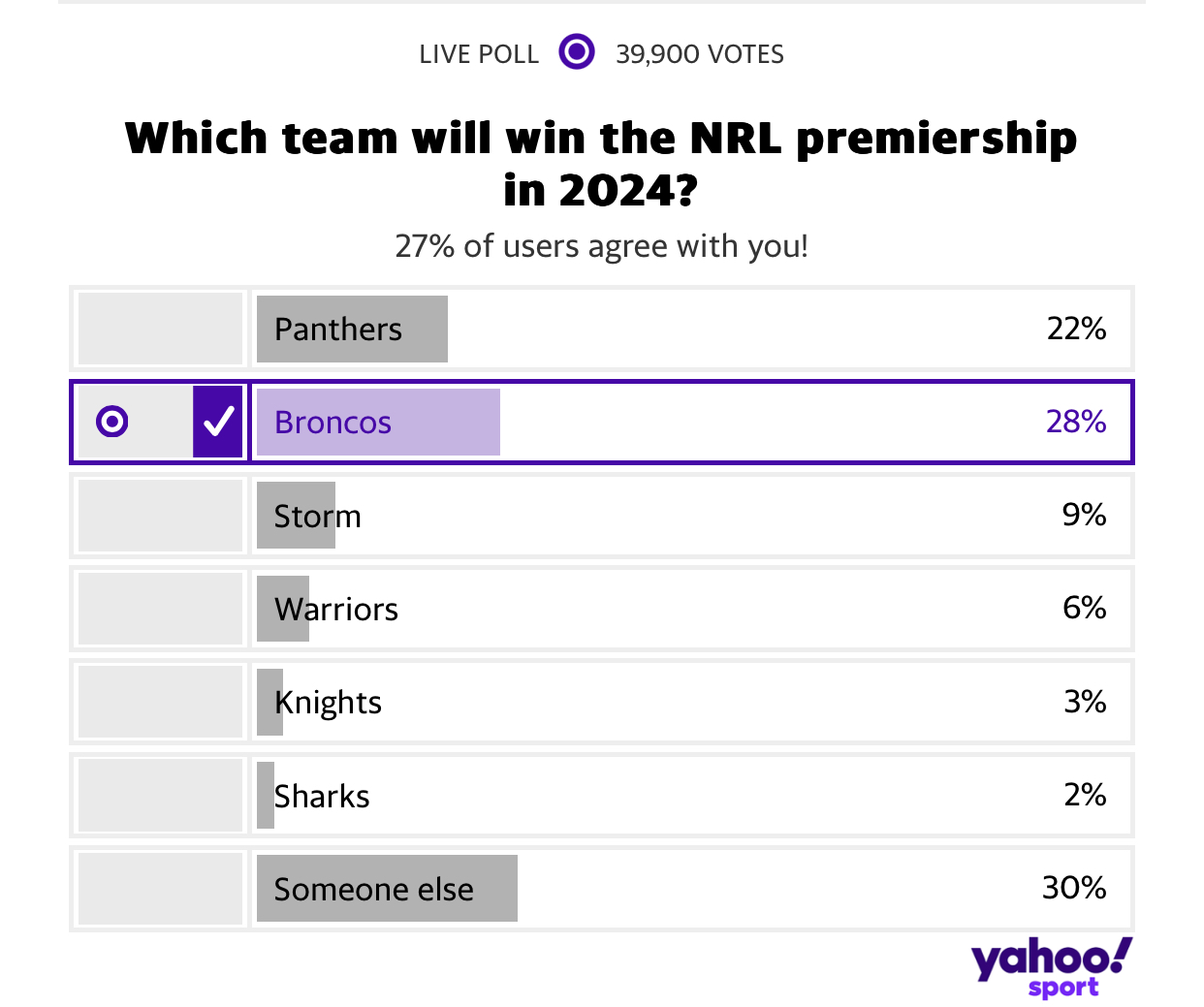The image size is (1204, 1007).
Task: Click the Broncos radio button dot
Action: 112,422
